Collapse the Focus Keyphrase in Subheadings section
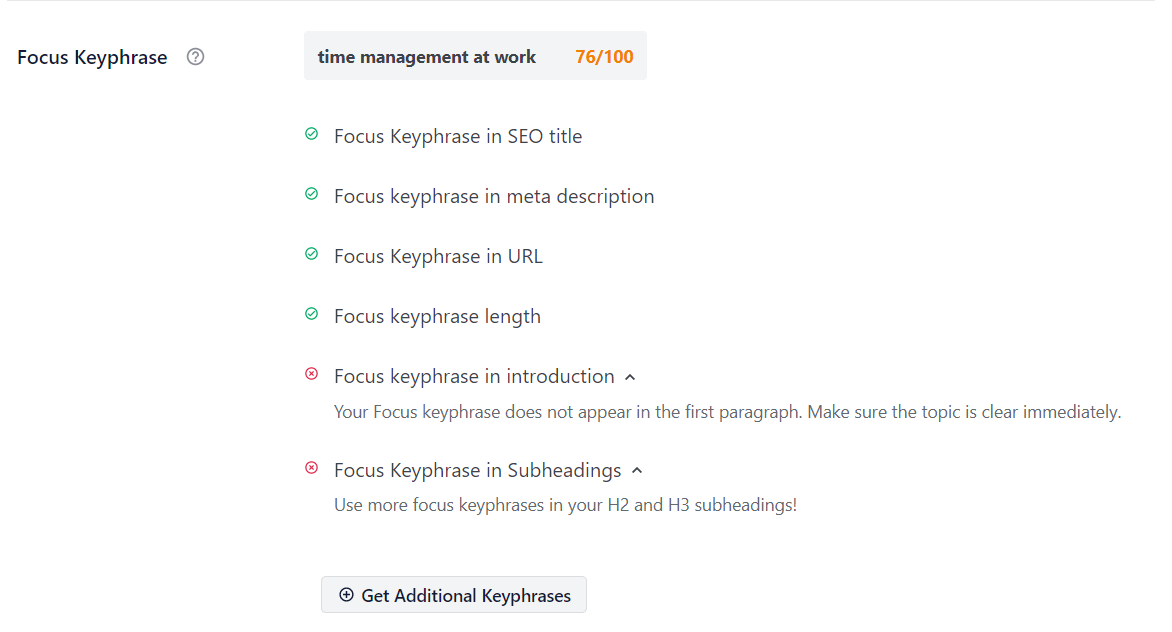Image resolution: width=1172 pixels, height=632 pixels. (x=638, y=470)
